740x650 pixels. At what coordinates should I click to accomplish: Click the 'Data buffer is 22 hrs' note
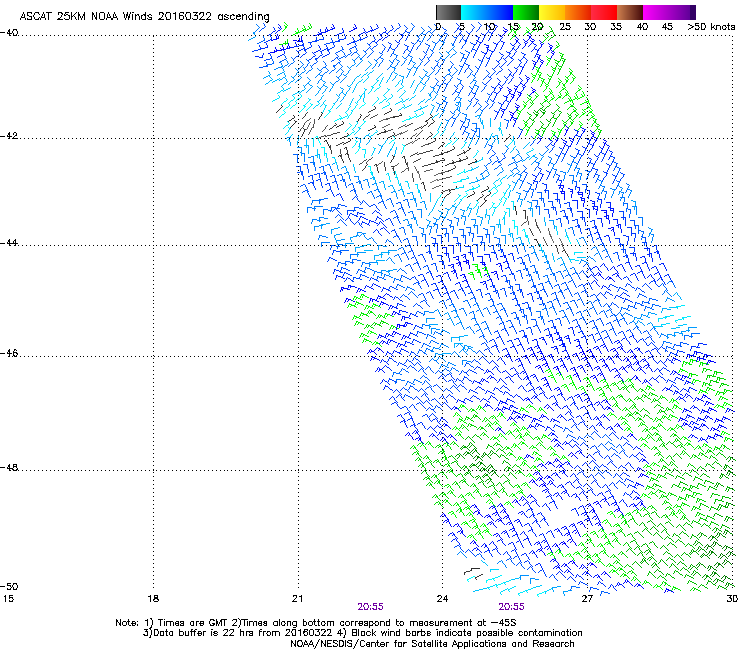tap(362, 633)
